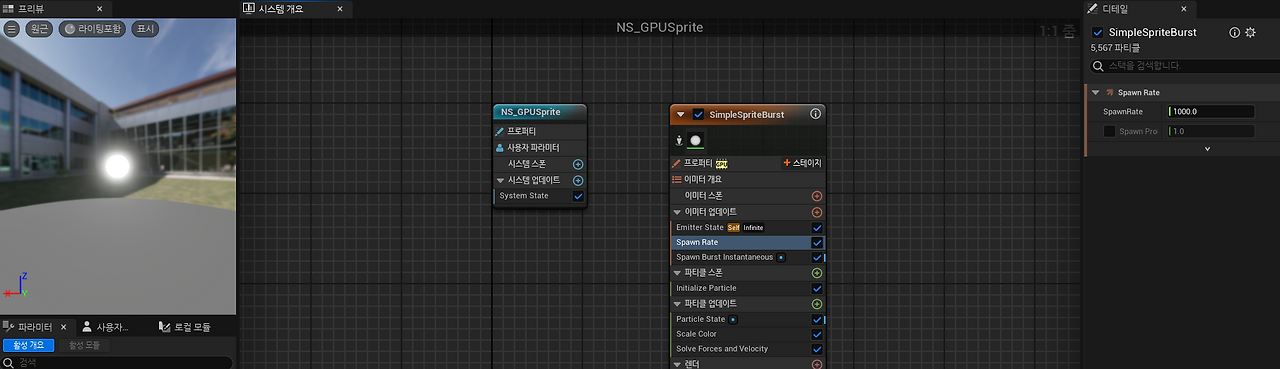The image size is (1280, 369).
Task: Collapse the SimpleSpriteBurst emitter node
Action: tap(681, 114)
